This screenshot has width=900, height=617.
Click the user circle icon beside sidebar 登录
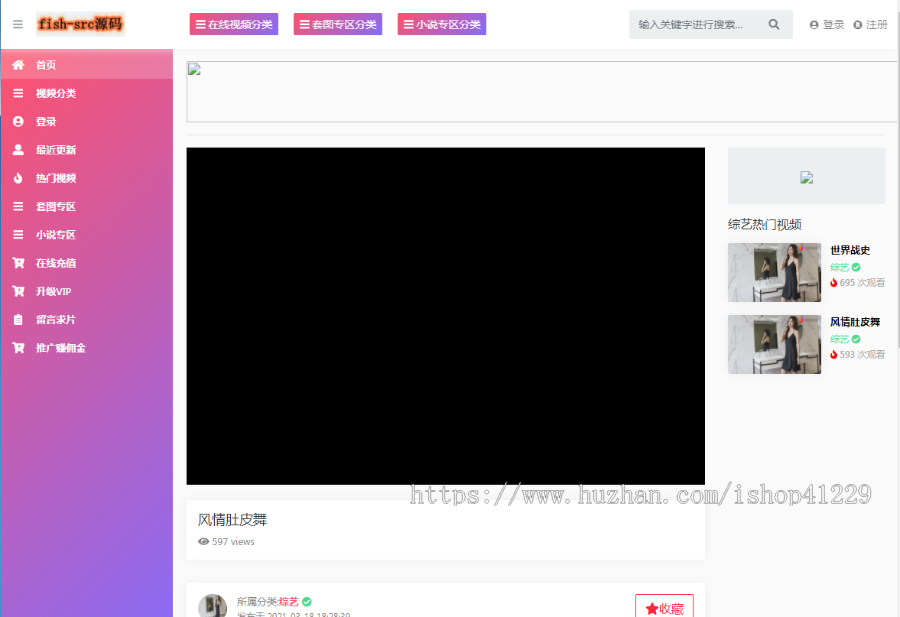(x=18, y=121)
